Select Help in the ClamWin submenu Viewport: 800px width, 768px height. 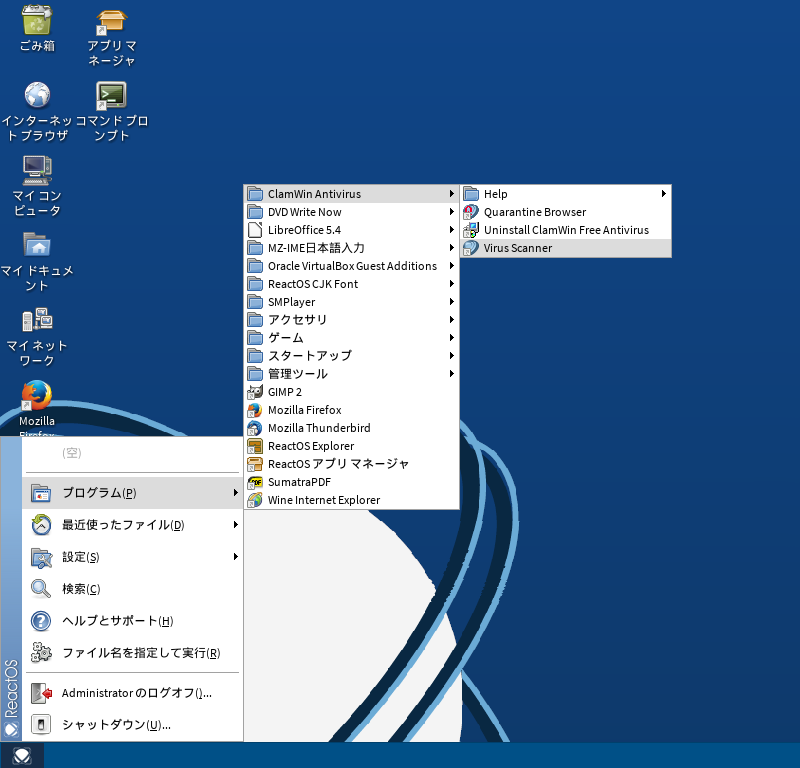(x=565, y=194)
